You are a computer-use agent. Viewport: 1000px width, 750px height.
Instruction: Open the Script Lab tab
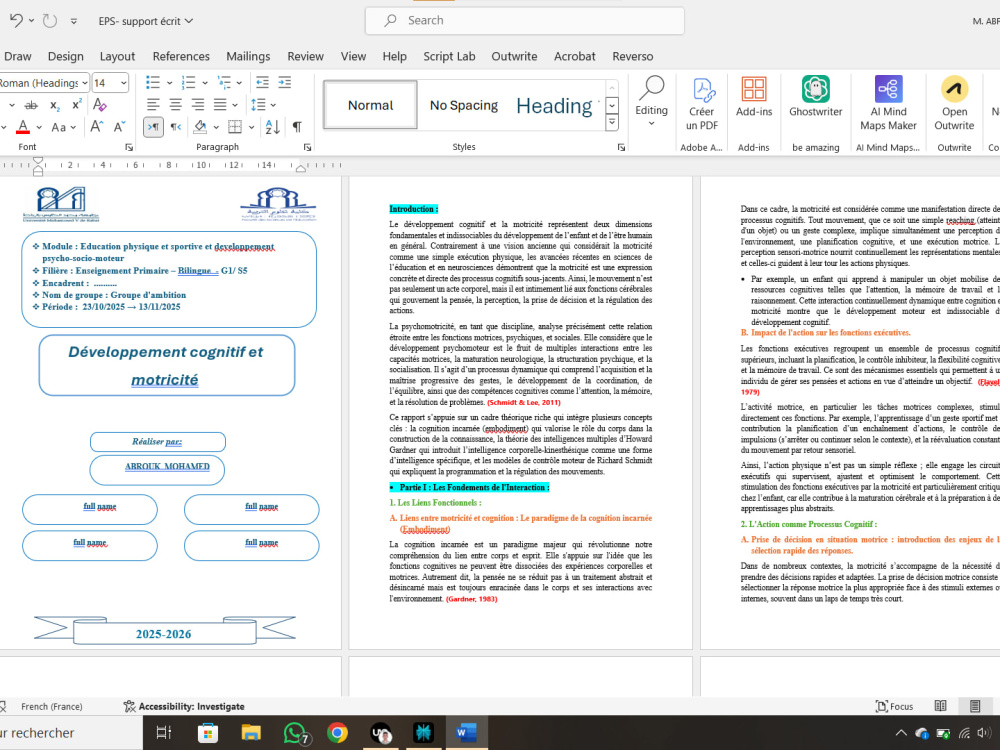tap(449, 56)
